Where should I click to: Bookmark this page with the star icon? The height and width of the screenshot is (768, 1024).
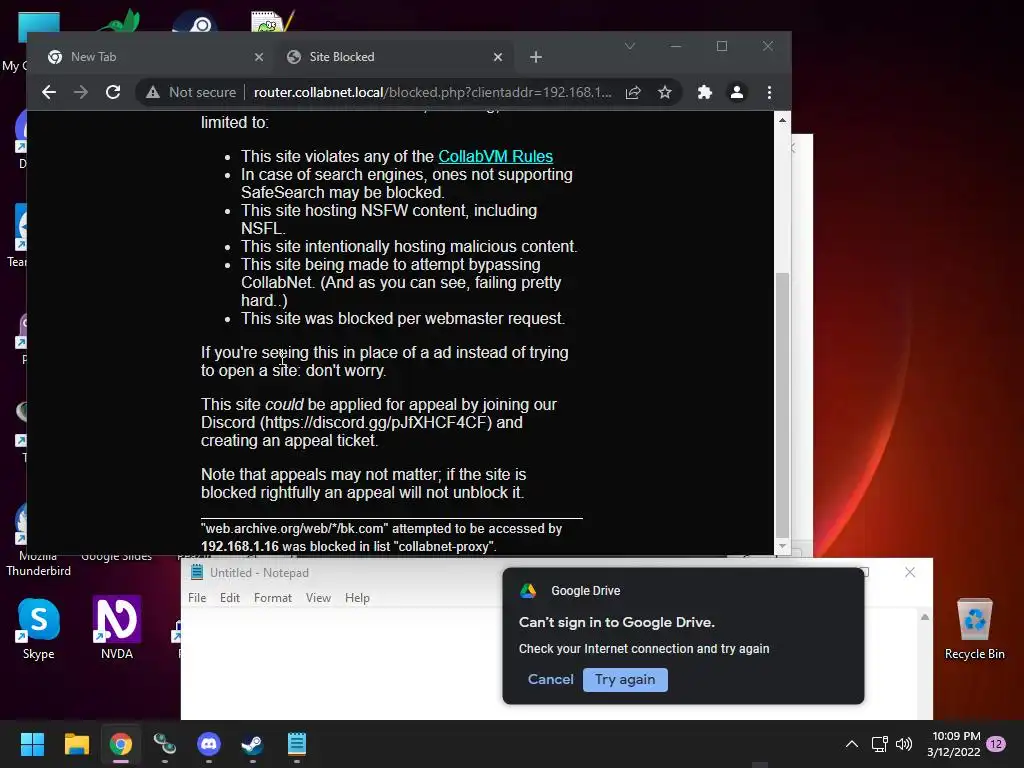[665, 92]
